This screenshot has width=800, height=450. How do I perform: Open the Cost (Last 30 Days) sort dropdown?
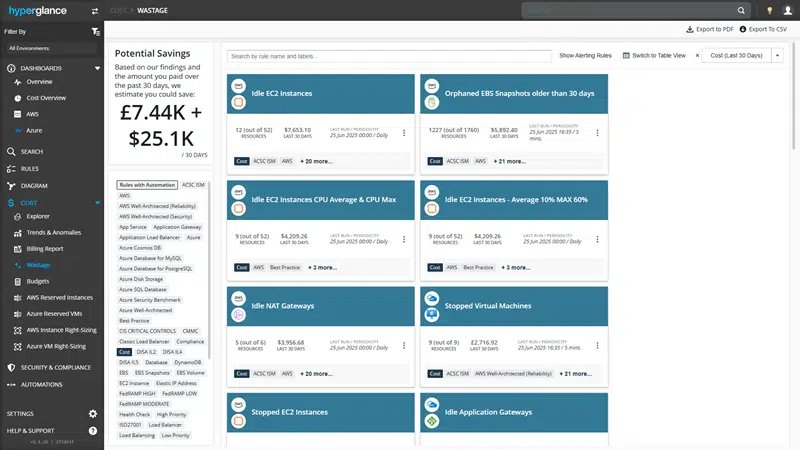[x=778, y=56]
